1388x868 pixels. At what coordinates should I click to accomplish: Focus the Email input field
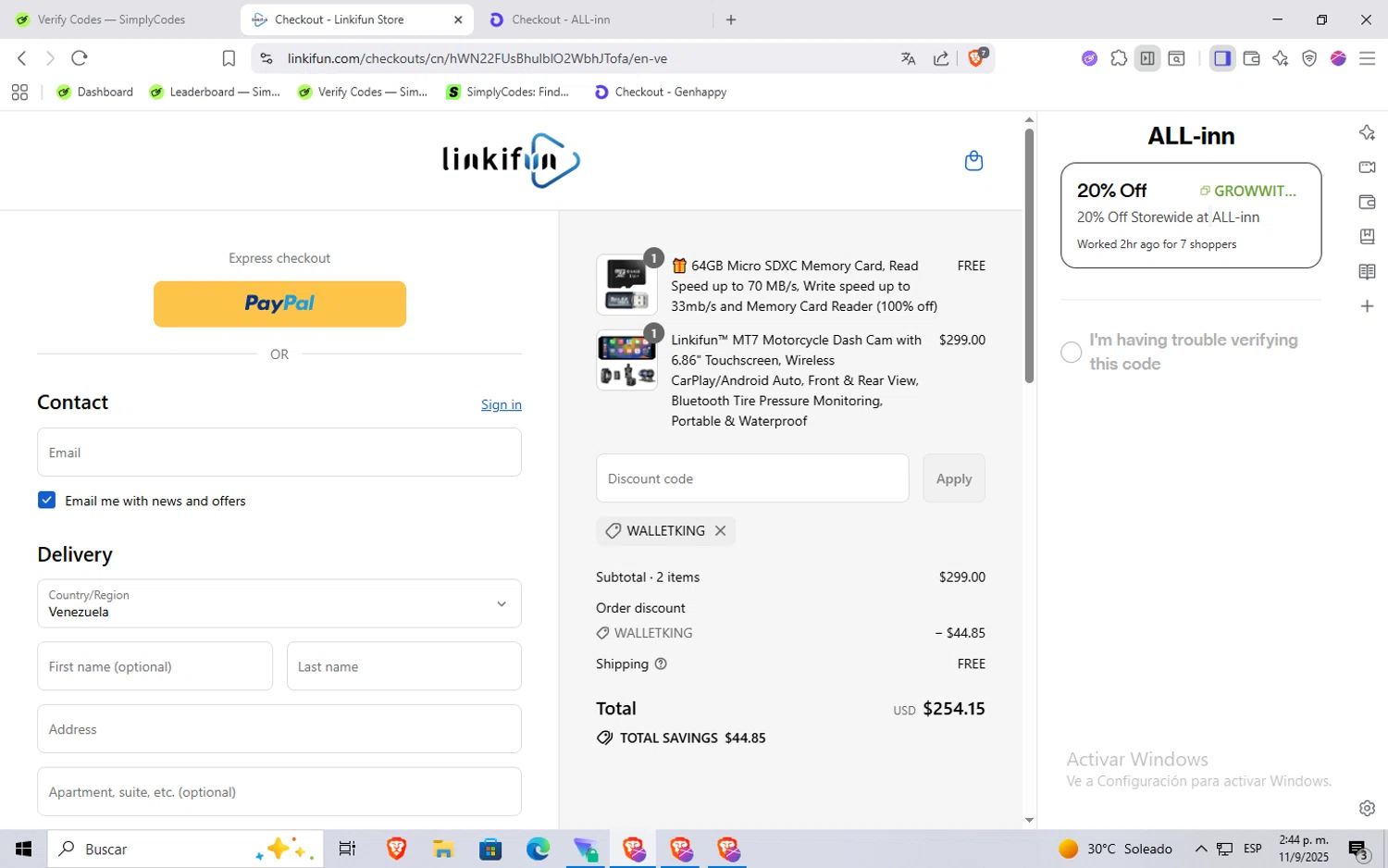point(279,452)
